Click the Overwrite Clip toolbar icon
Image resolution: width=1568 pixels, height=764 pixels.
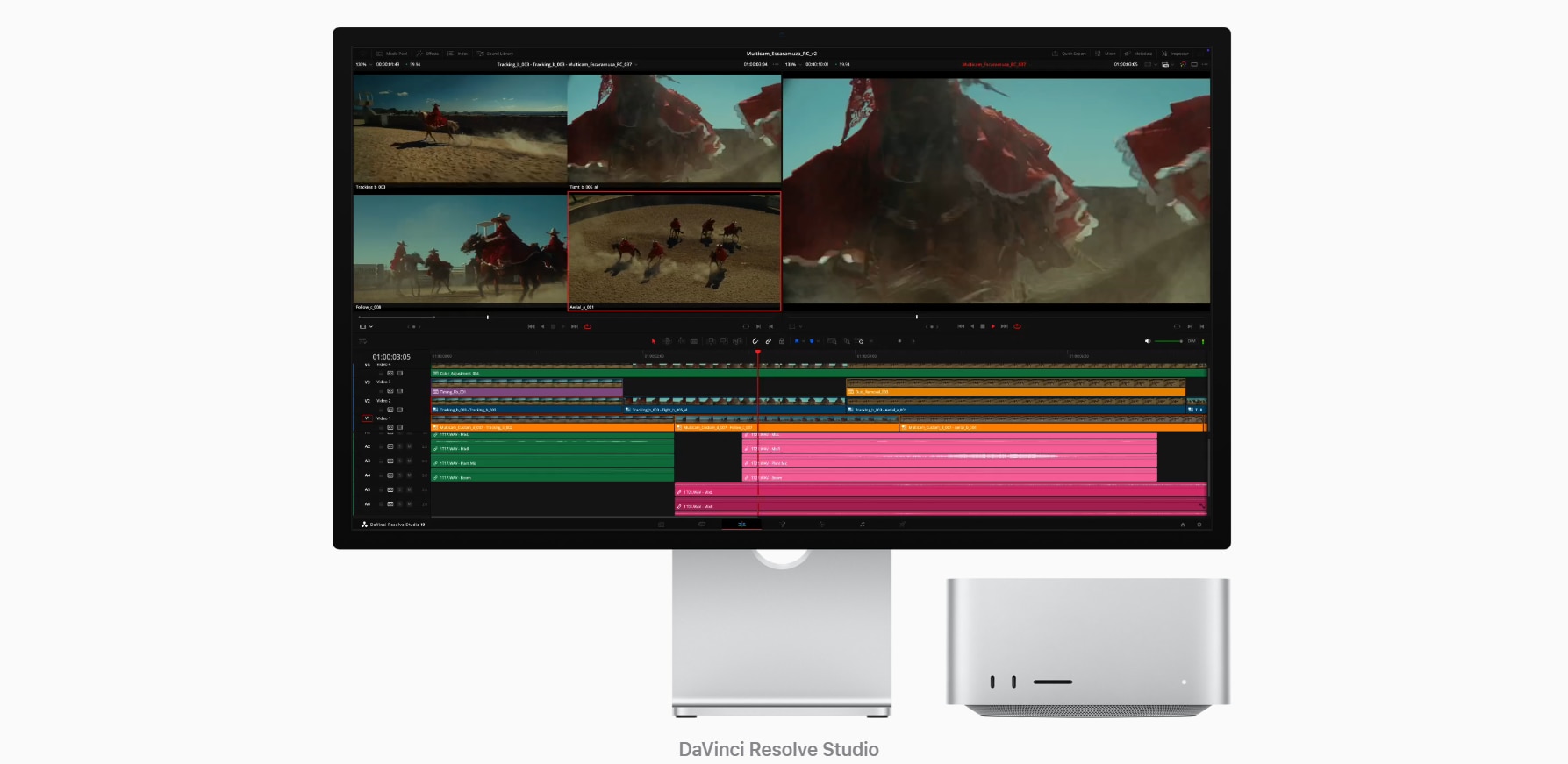tap(724, 341)
